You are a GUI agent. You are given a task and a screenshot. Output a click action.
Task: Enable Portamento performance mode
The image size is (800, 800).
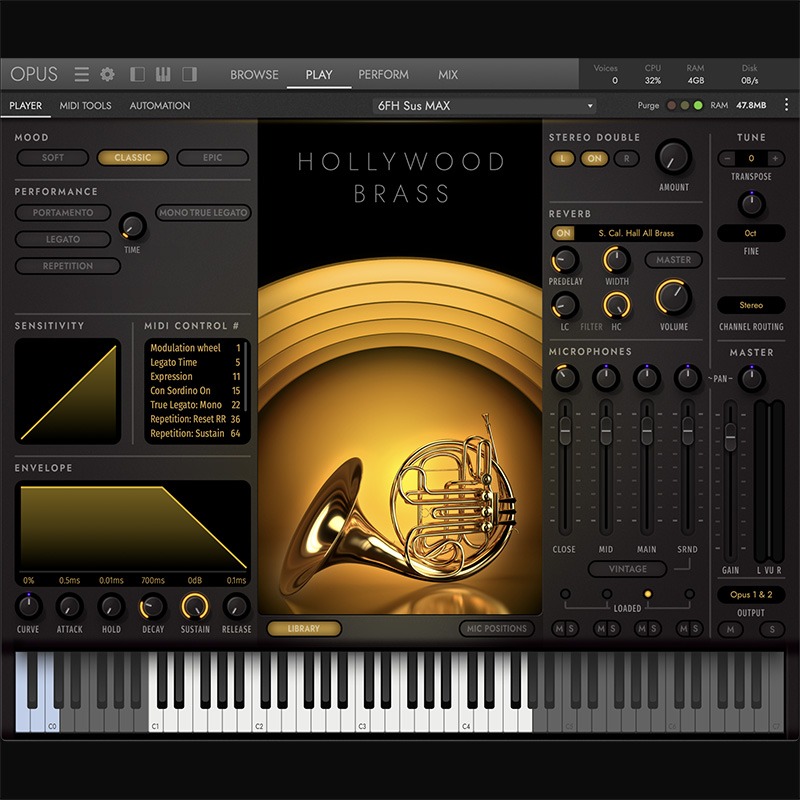(63, 213)
